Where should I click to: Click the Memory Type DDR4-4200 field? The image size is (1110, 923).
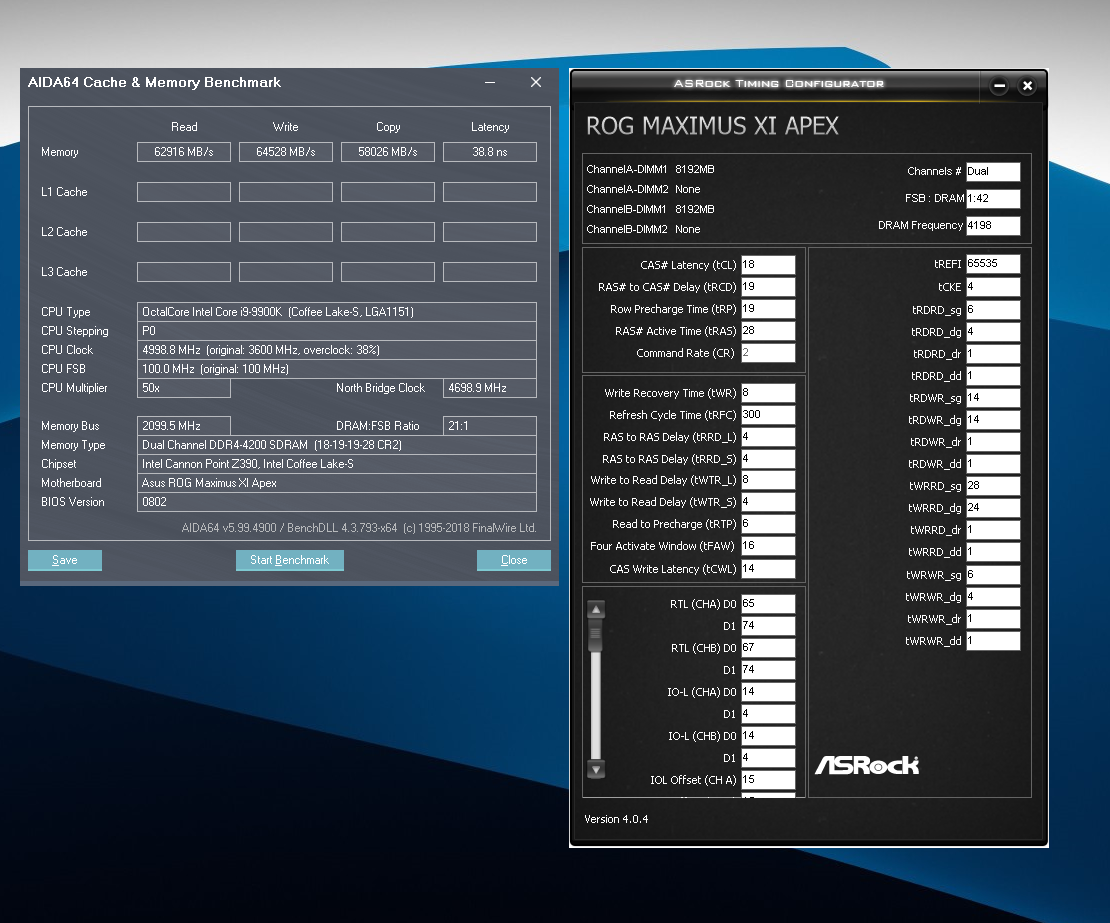click(x=337, y=445)
